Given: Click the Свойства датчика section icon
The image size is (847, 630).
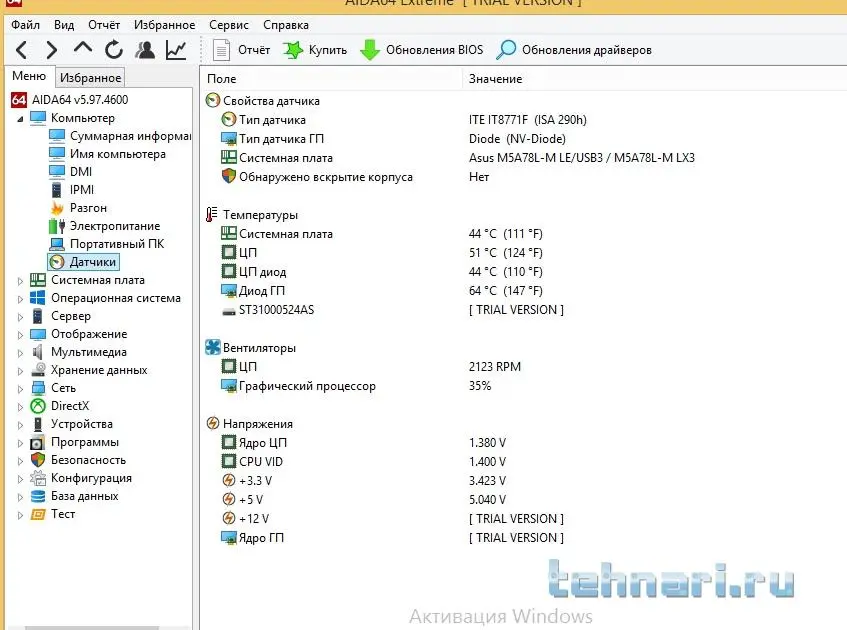Looking at the screenshot, I should pos(213,100).
